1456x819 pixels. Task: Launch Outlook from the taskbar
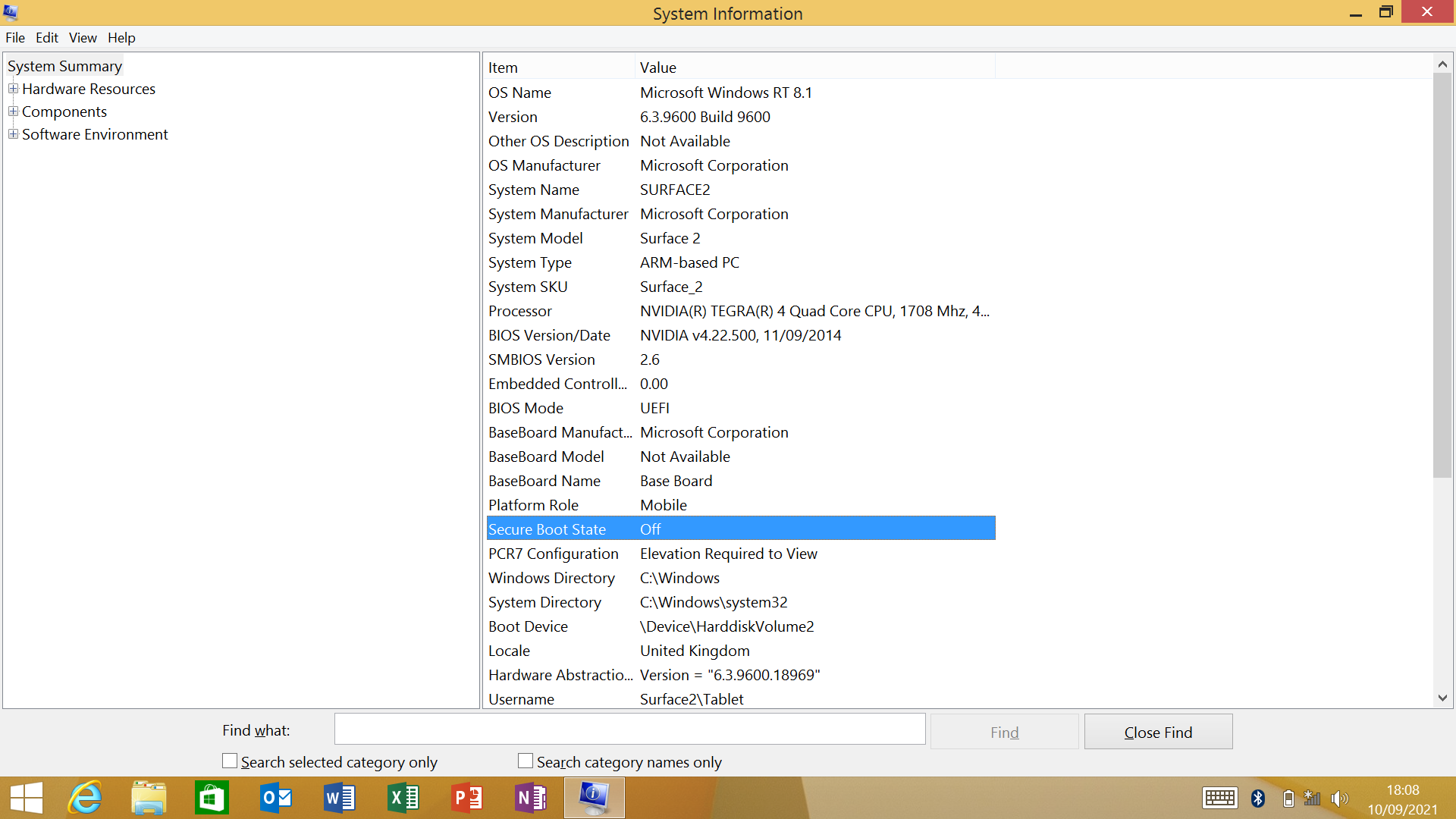tap(275, 798)
